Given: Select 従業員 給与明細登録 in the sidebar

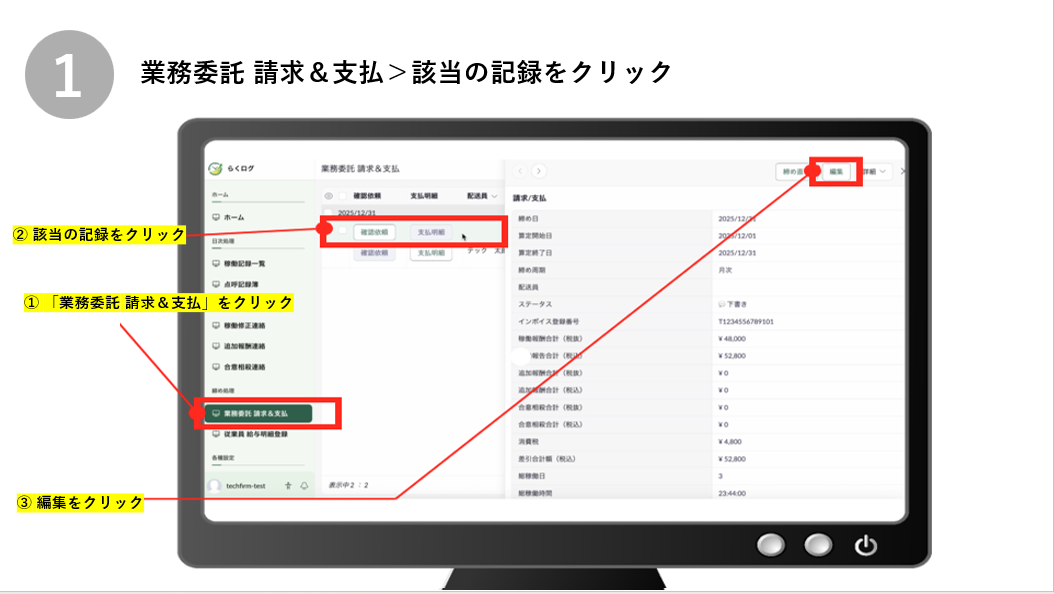Looking at the screenshot, I should (255, 434).
